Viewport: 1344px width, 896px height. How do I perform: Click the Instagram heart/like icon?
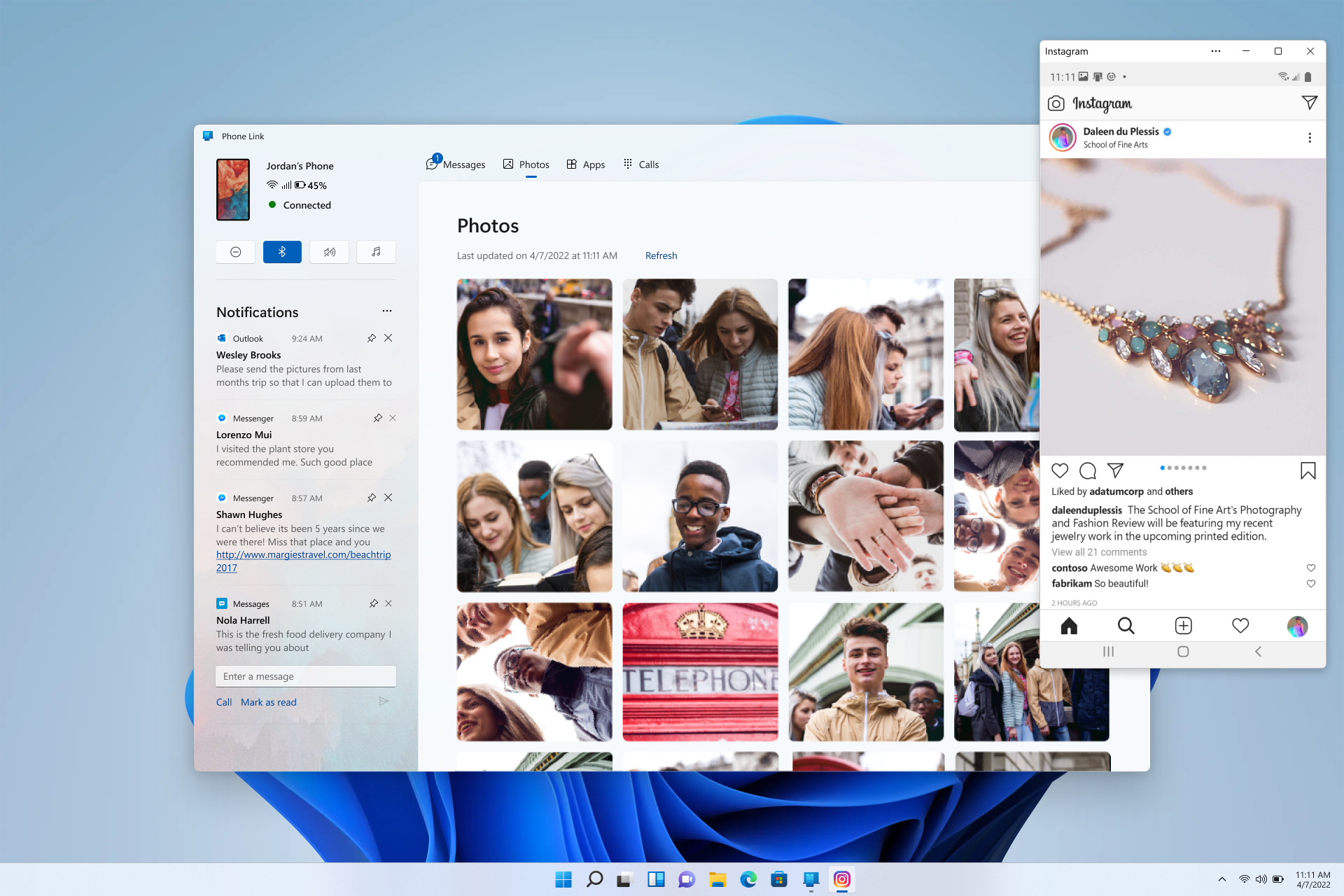click(x=1059, y=468)
